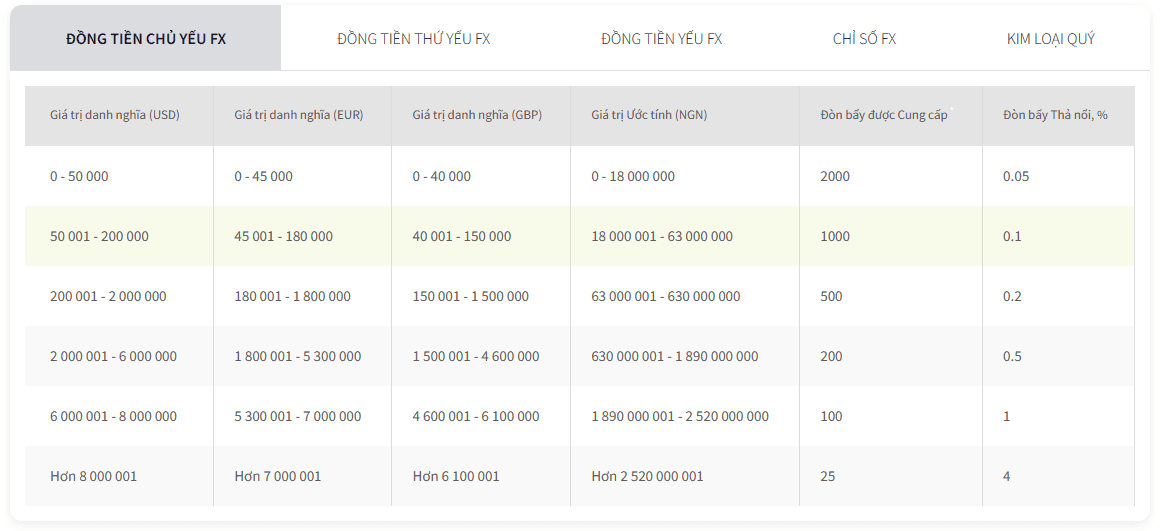Open the ĐỒNG TIỀN YẾU FX tab
The width and height of the screenshot is (1160, 531).
(x=661, y=38)
